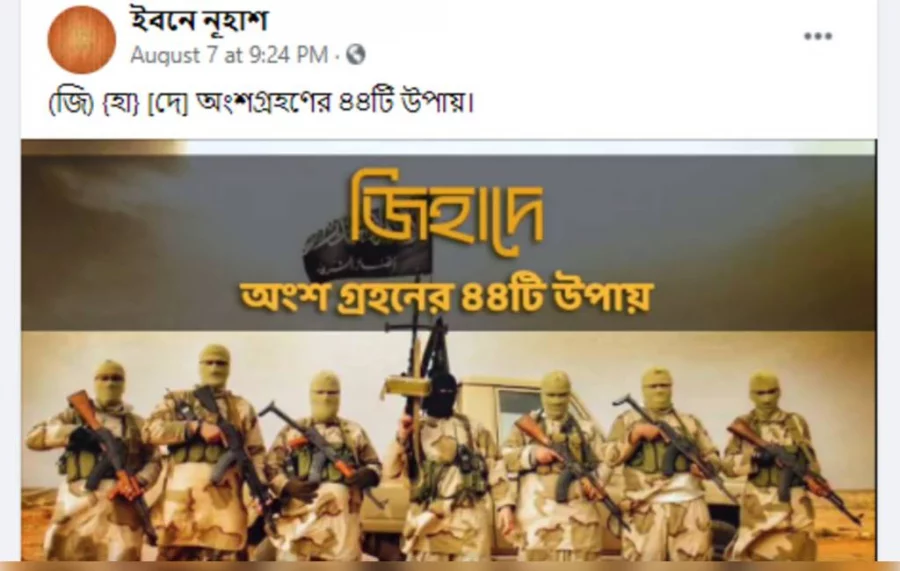This screenshot has width=900, height=571.
Task: Click the poster's name in Bengali
Action: coord(199,21)
